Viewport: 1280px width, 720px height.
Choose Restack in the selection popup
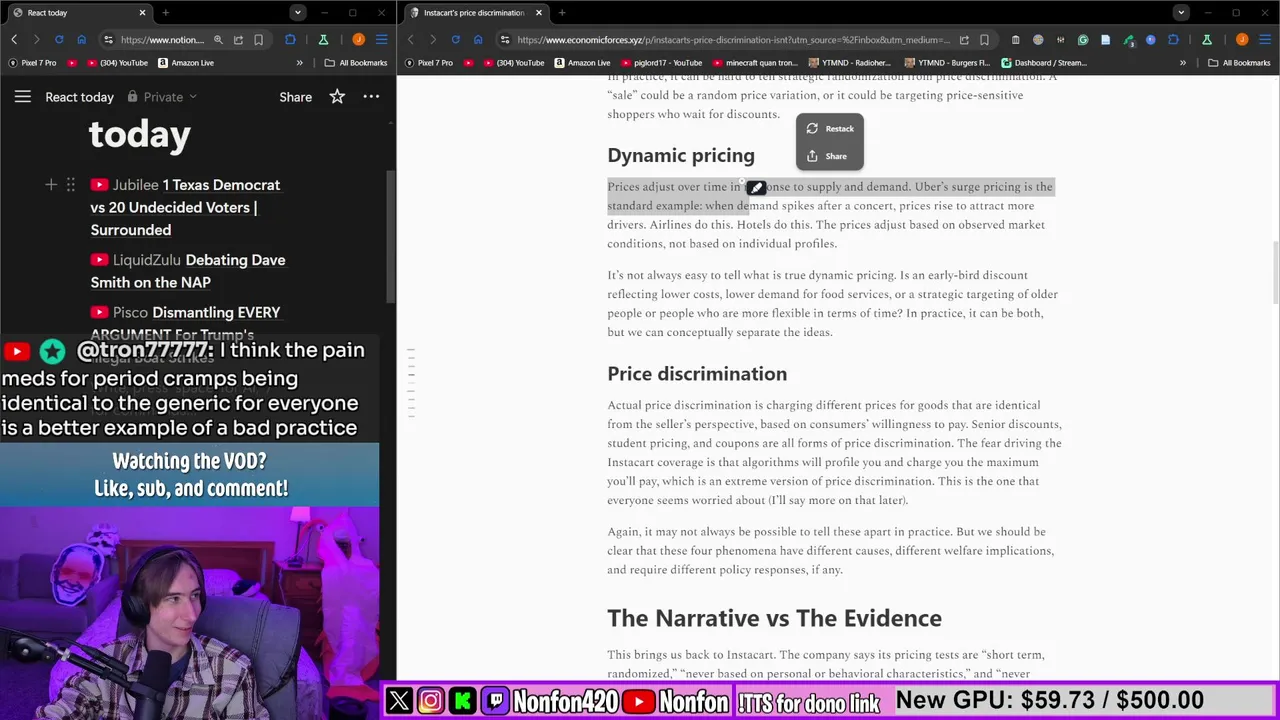[x=830, y=128]
